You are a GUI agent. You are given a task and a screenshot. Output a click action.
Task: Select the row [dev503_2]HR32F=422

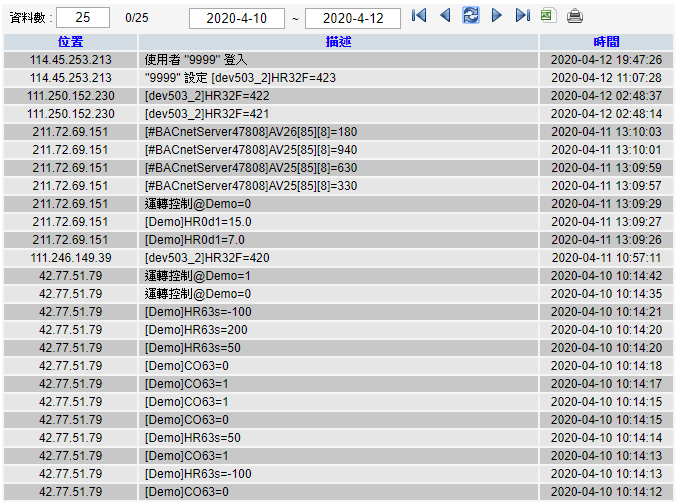[x=338, y=96]
